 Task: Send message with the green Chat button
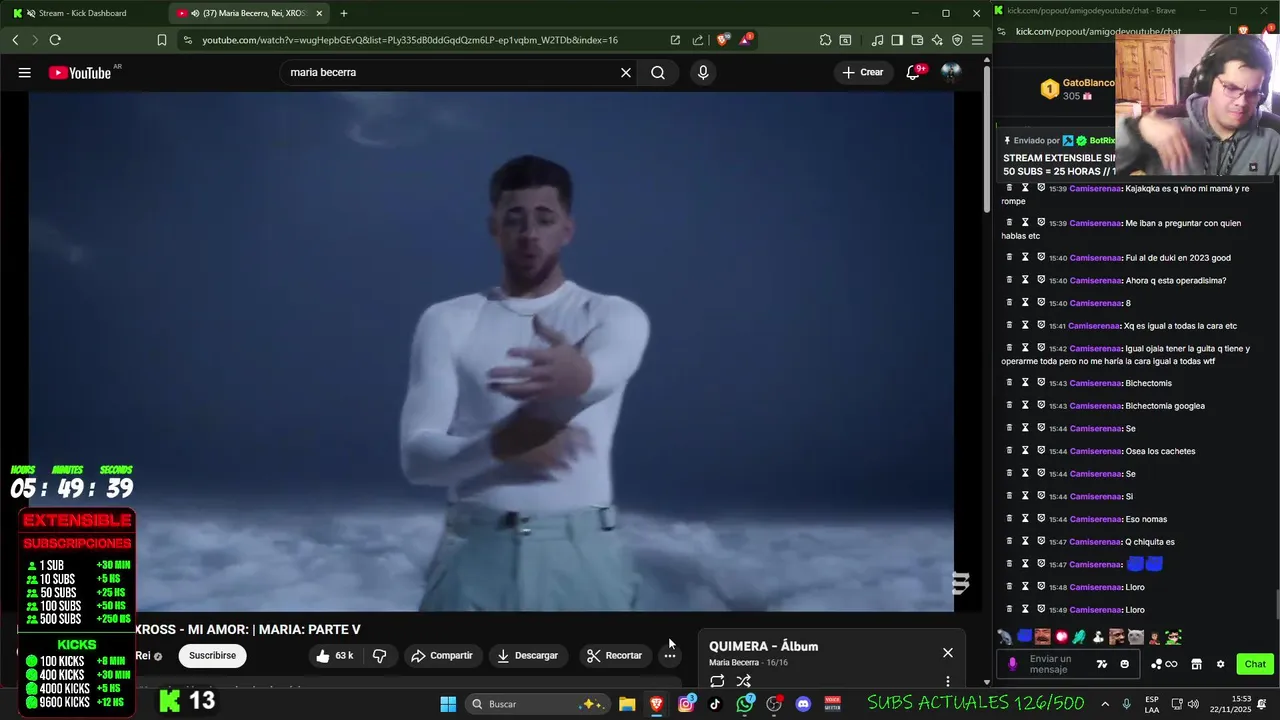point(1255,664)
